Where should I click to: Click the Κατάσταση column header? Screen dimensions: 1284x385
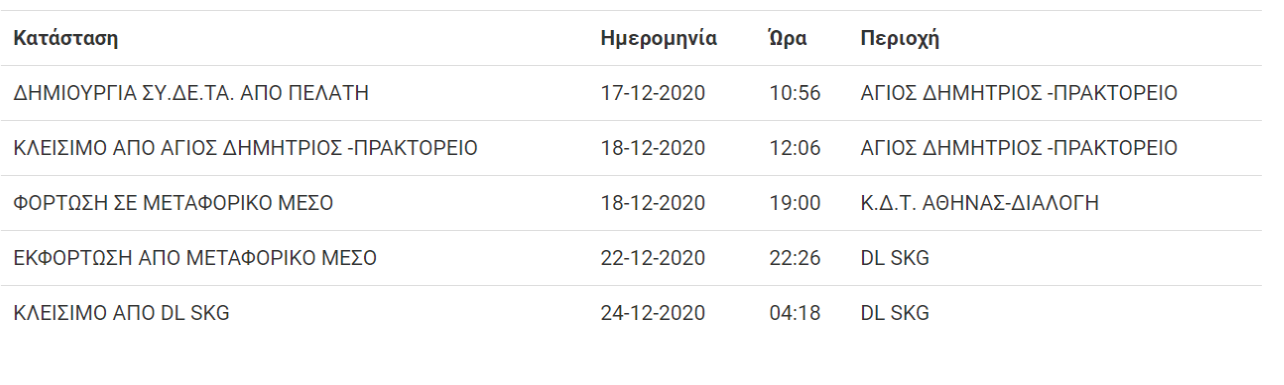tap(66, 39)
